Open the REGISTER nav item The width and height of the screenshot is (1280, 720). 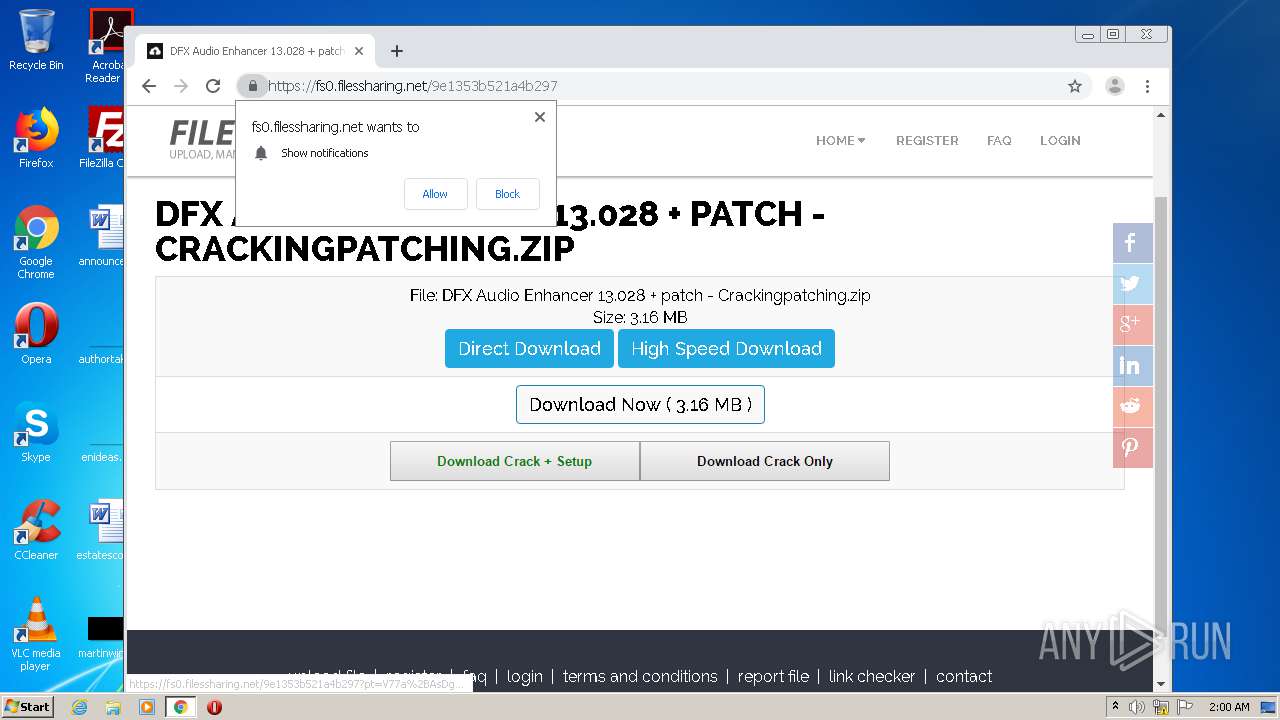[x=927, y=141]
